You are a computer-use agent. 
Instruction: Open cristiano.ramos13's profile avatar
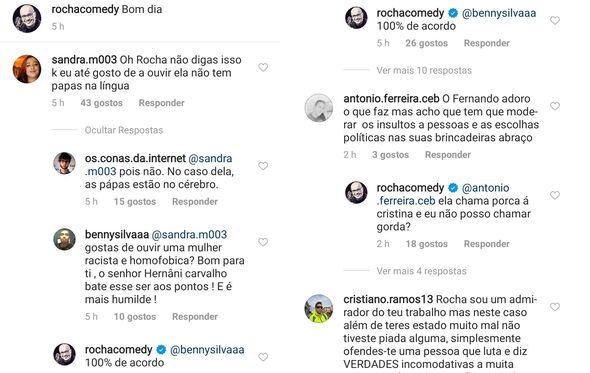[x=319, y=309]
